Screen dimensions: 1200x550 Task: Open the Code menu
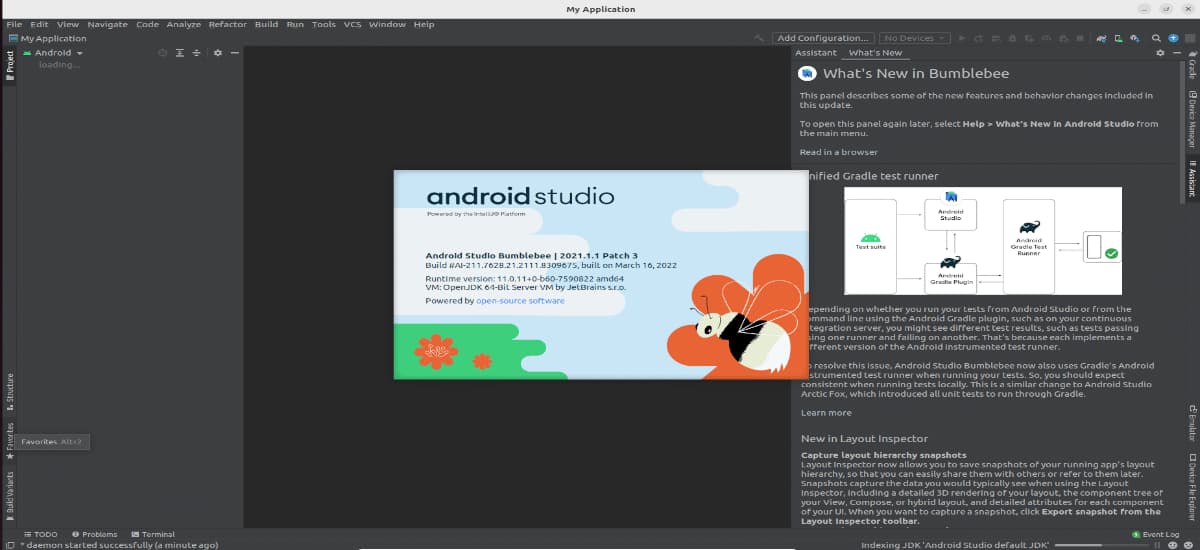(x=147, y=24)
